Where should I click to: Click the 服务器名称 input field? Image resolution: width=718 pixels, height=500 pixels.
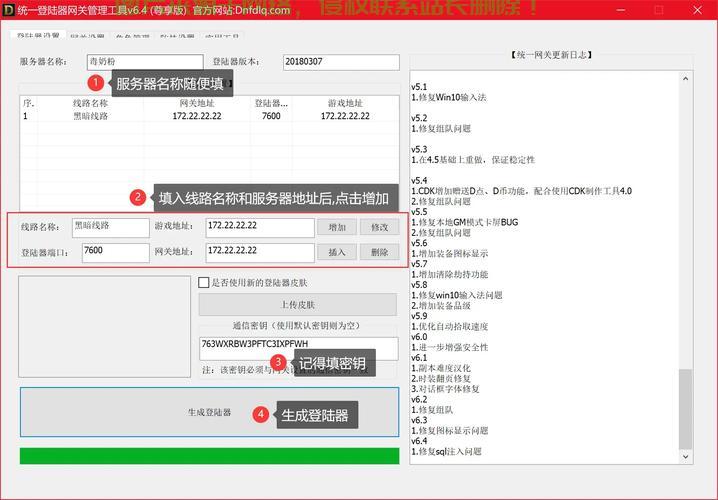coord(145,62)
